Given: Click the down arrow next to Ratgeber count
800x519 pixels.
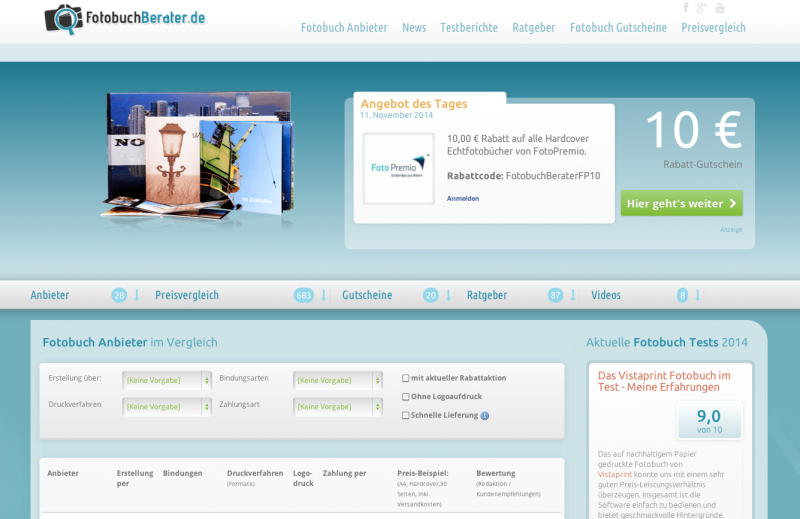Looking at the screenshot, I should tap(573, 295).
